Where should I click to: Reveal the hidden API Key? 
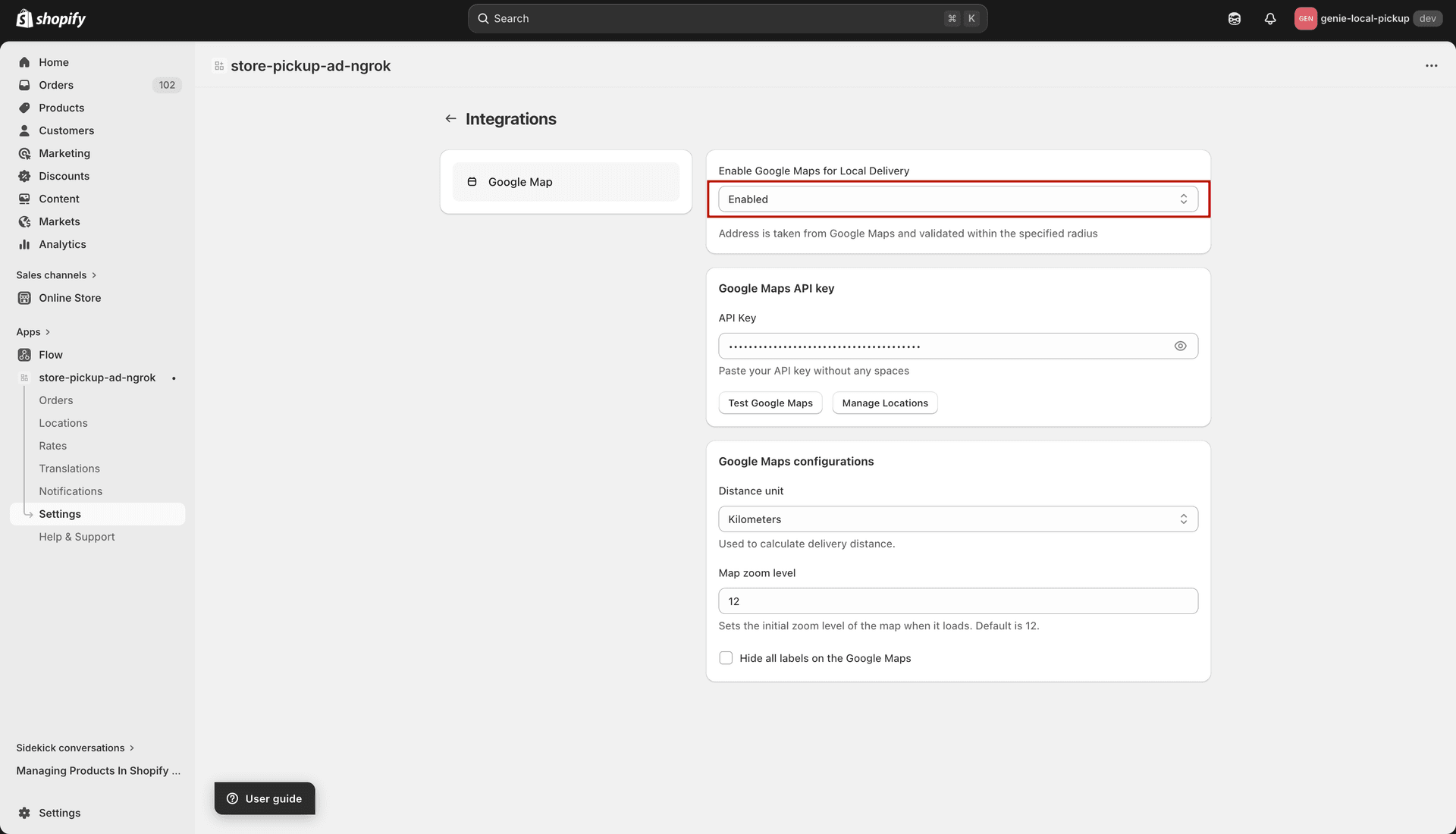[x=1180, y=346]
